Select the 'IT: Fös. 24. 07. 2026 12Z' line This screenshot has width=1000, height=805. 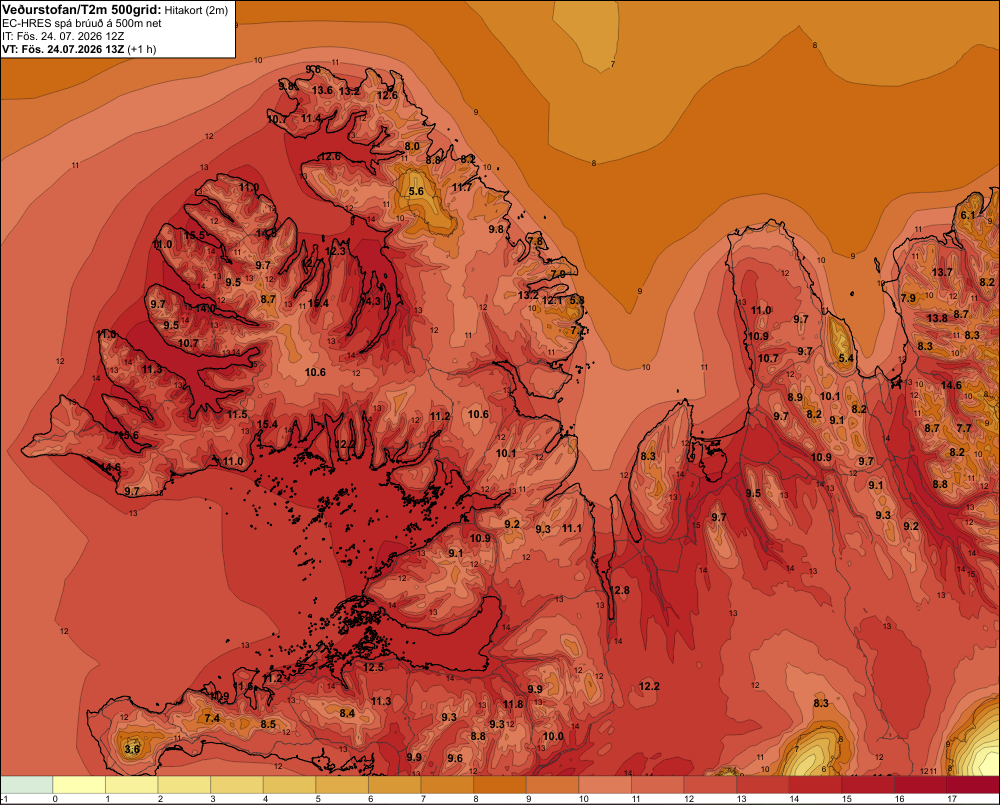(63, 36)
